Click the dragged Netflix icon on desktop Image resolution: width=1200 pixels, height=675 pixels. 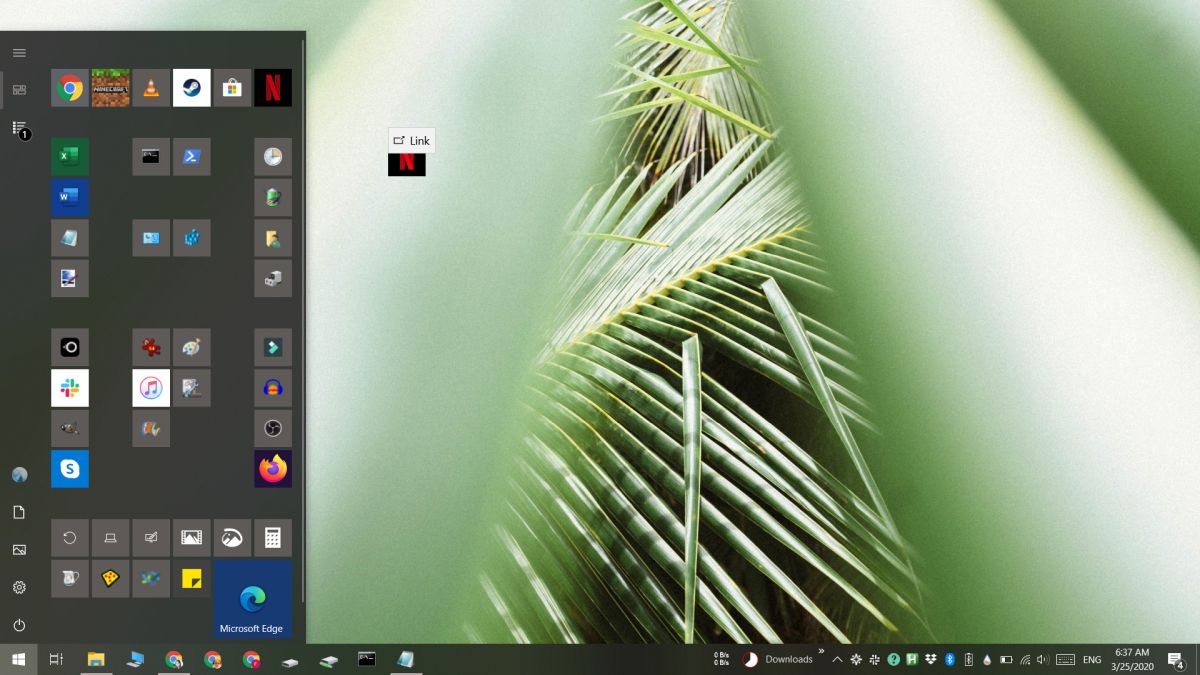[407, 164]
